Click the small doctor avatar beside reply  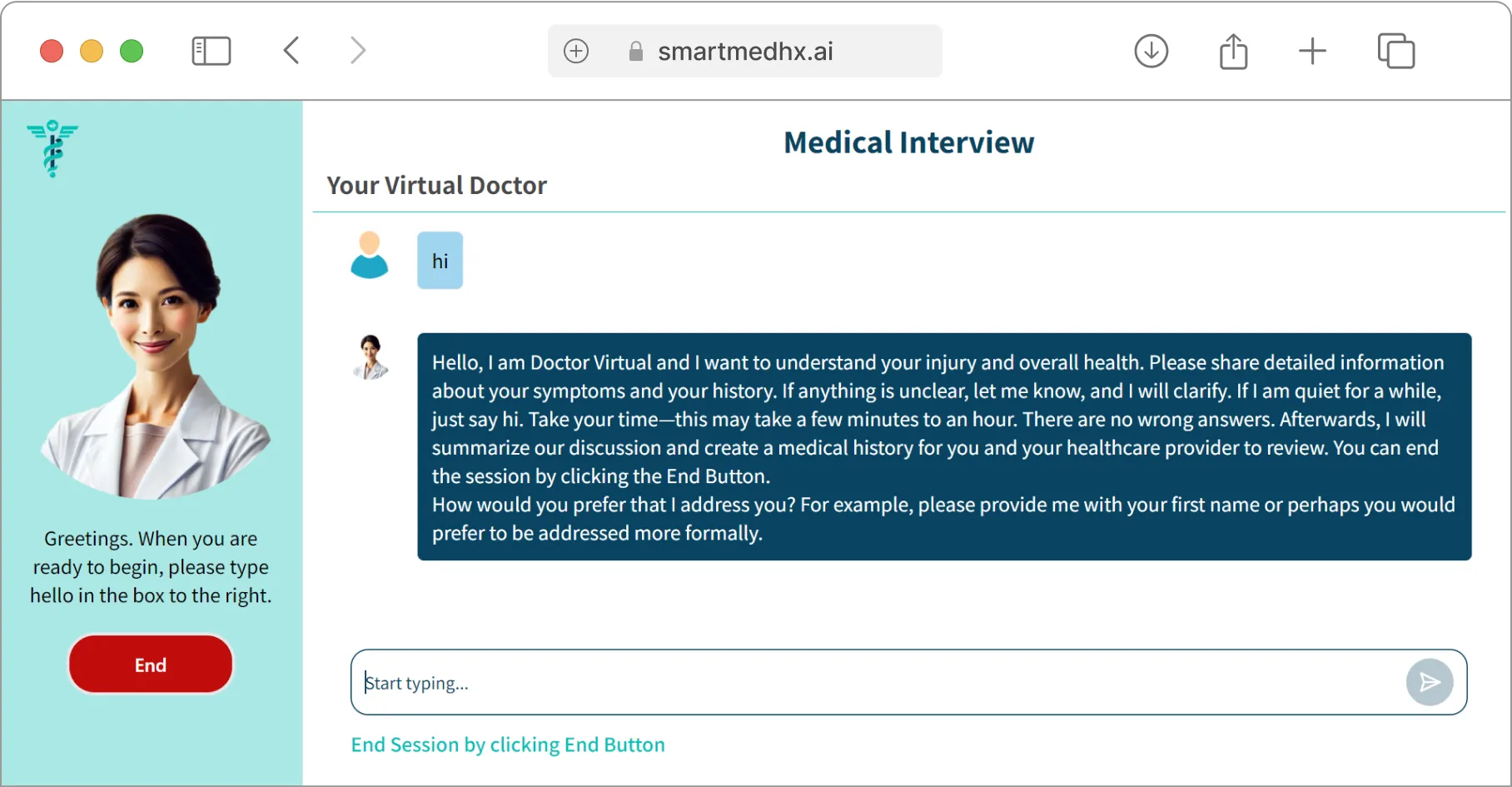[x=371, y=357]
